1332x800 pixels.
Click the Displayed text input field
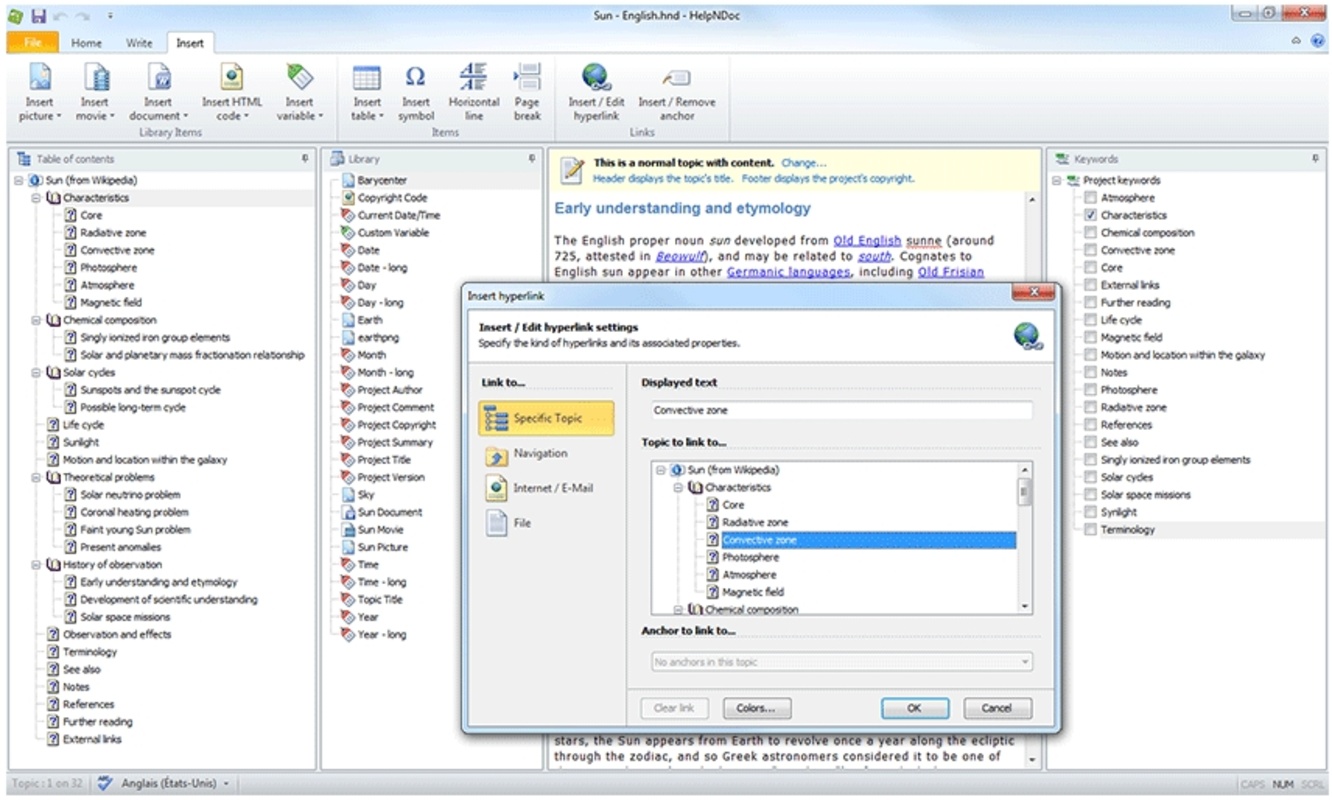840,411
